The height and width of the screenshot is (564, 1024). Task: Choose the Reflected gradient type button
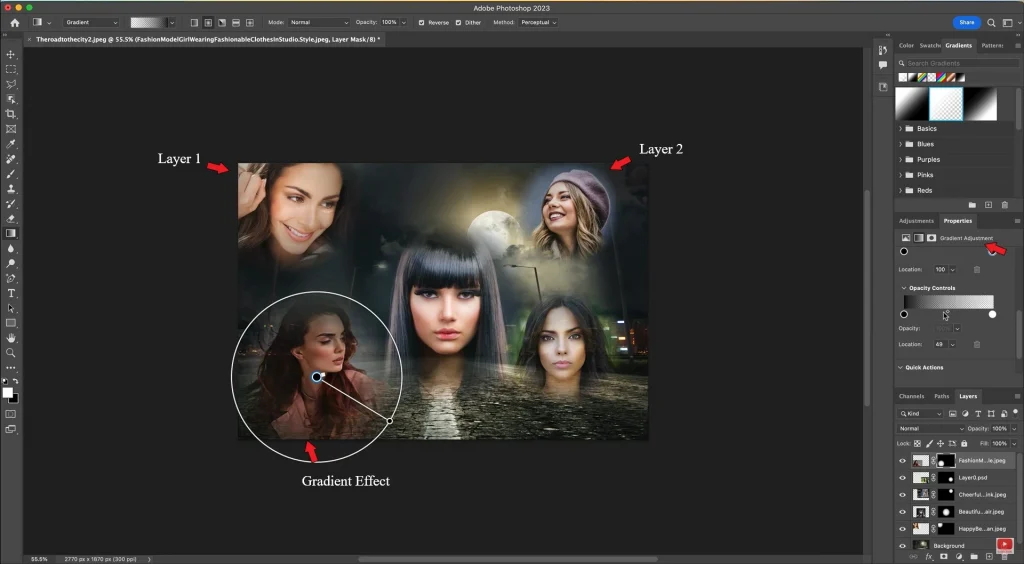pyautogui.click(x=236, y=22)
